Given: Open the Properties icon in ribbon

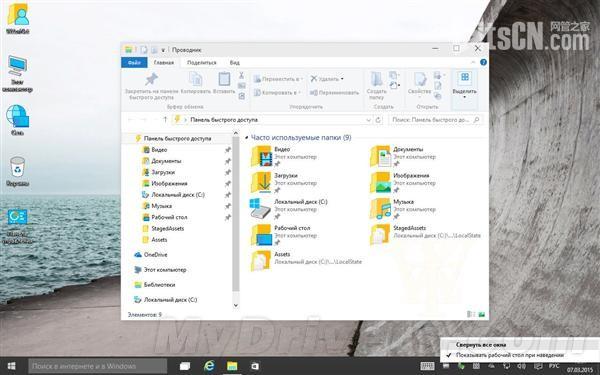Looking at the screenshot, I should pyautogui.click(x=420, y=79).
